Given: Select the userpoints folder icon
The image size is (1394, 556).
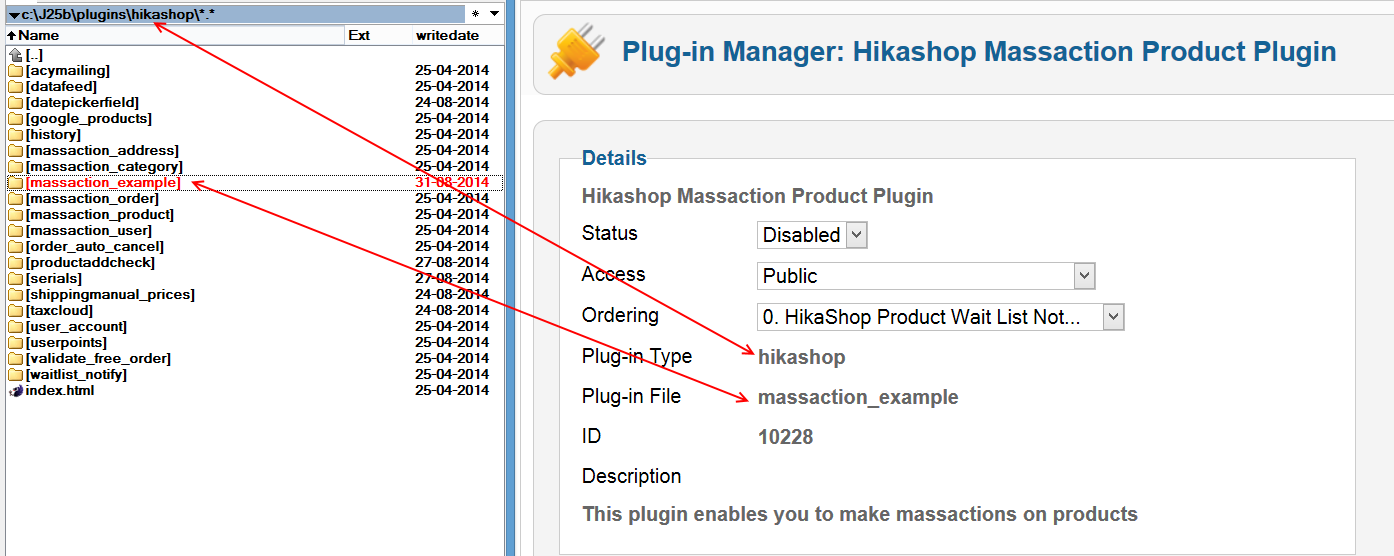Looking at the screenshot, I should (x=15, y=343).
